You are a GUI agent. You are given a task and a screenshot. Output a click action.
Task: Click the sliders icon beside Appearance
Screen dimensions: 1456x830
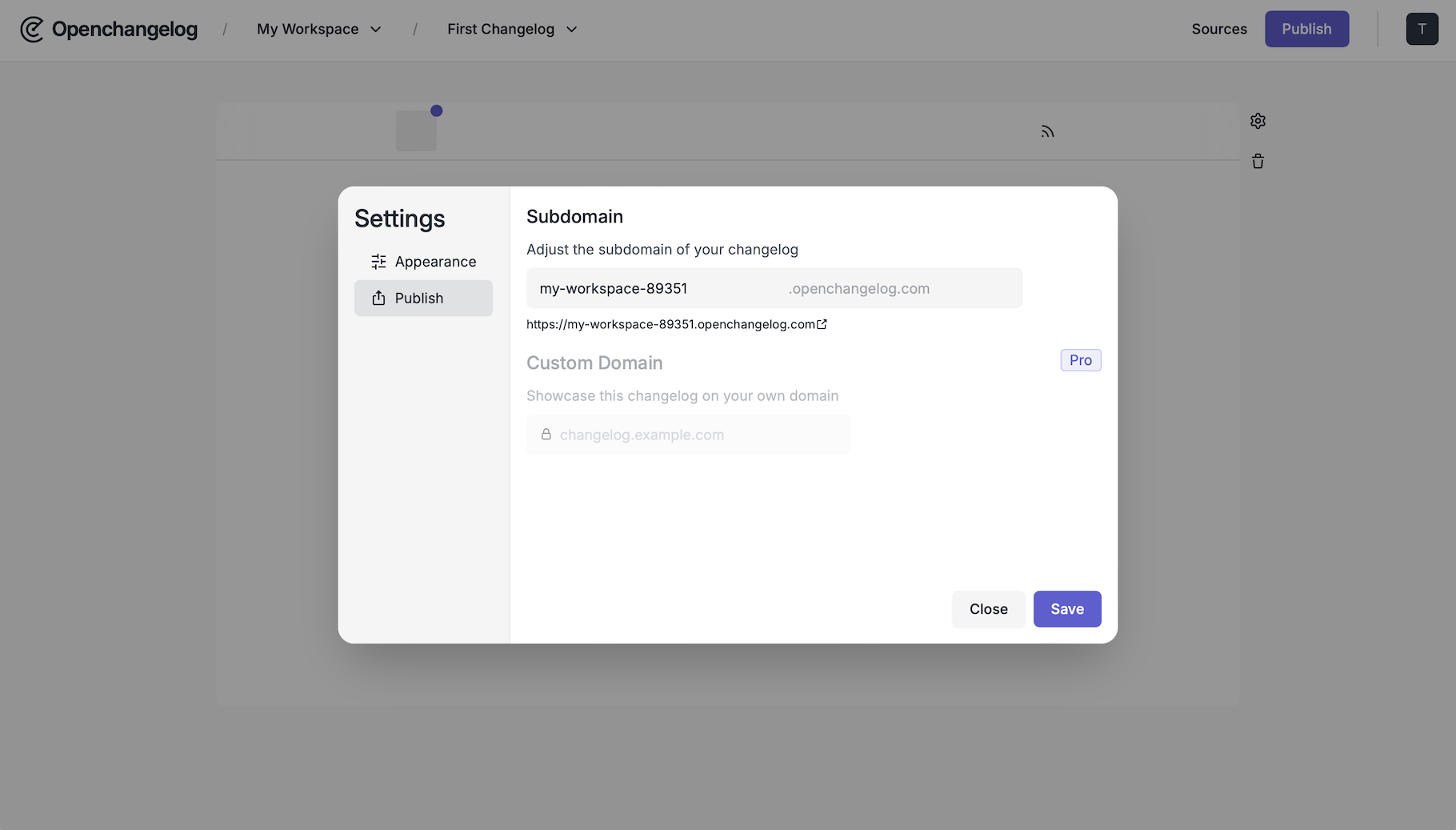pyautogui.click(x=378, y=261)
